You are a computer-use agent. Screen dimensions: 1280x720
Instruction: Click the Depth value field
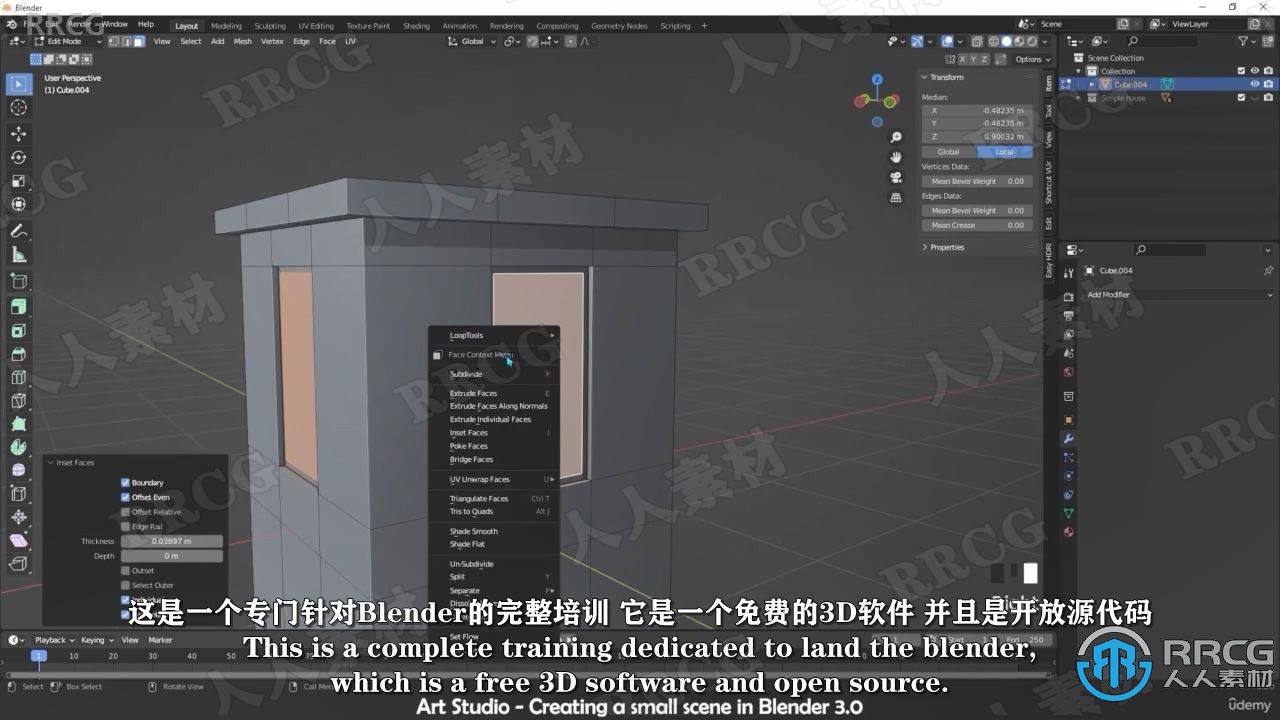[x=171, y=556]
